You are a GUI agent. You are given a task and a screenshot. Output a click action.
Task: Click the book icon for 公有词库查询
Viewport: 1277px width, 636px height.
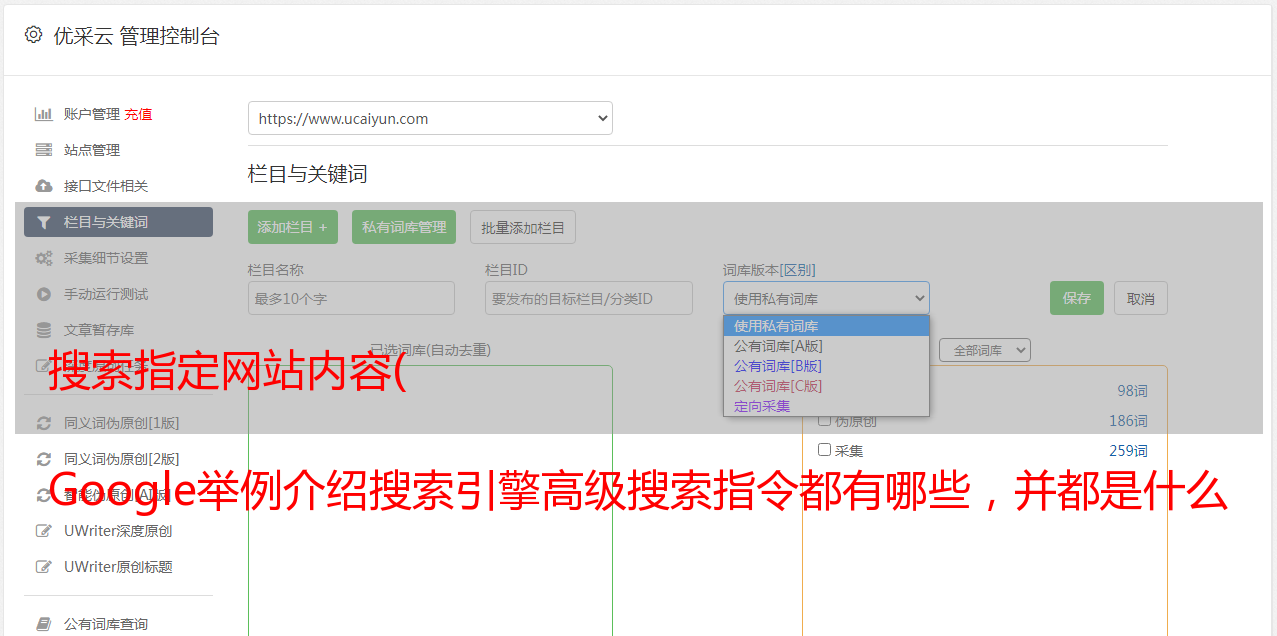coord(43,624)
